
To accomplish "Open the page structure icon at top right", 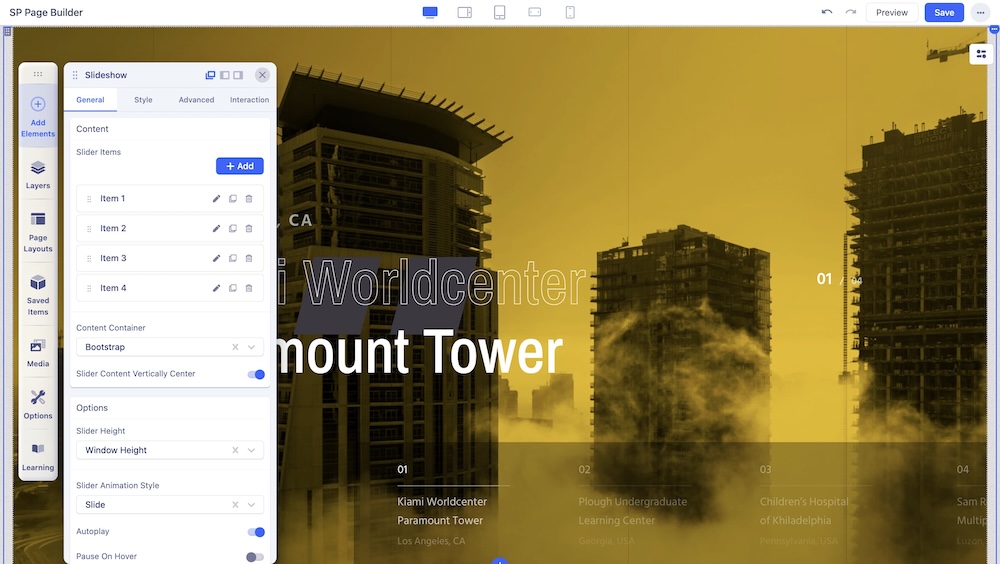I will pos(982,54).
